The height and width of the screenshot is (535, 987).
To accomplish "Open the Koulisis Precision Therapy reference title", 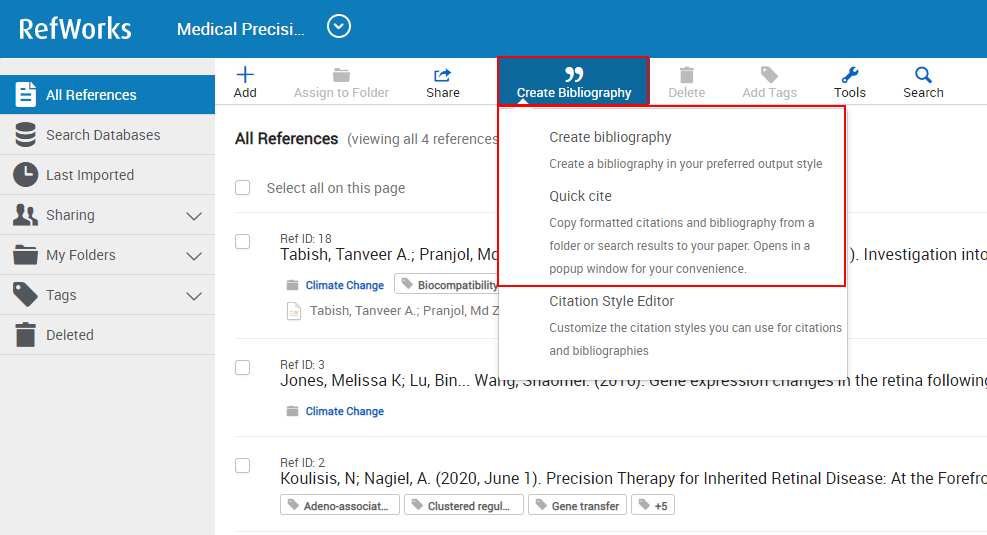I will click(x=632, y=479).
